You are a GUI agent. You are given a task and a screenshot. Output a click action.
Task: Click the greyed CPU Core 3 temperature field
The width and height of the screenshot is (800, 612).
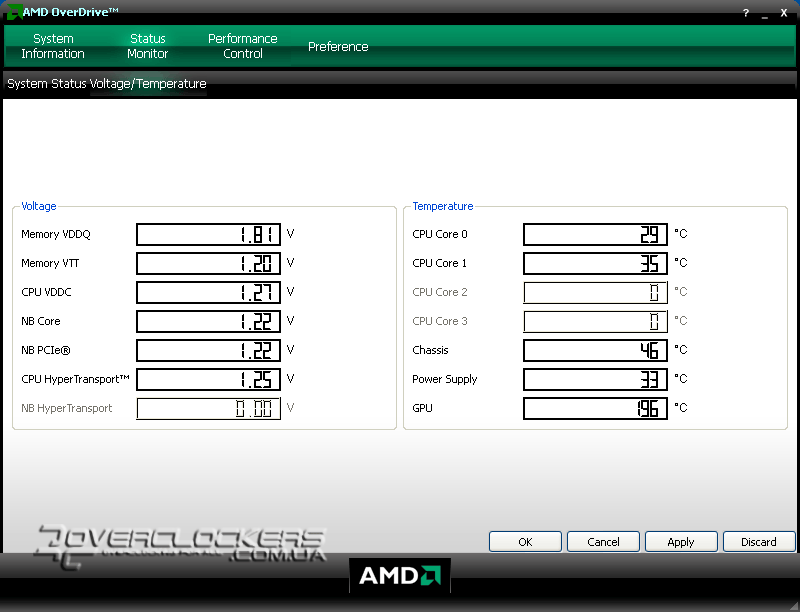pyautogui.click(x=595, y=322)
